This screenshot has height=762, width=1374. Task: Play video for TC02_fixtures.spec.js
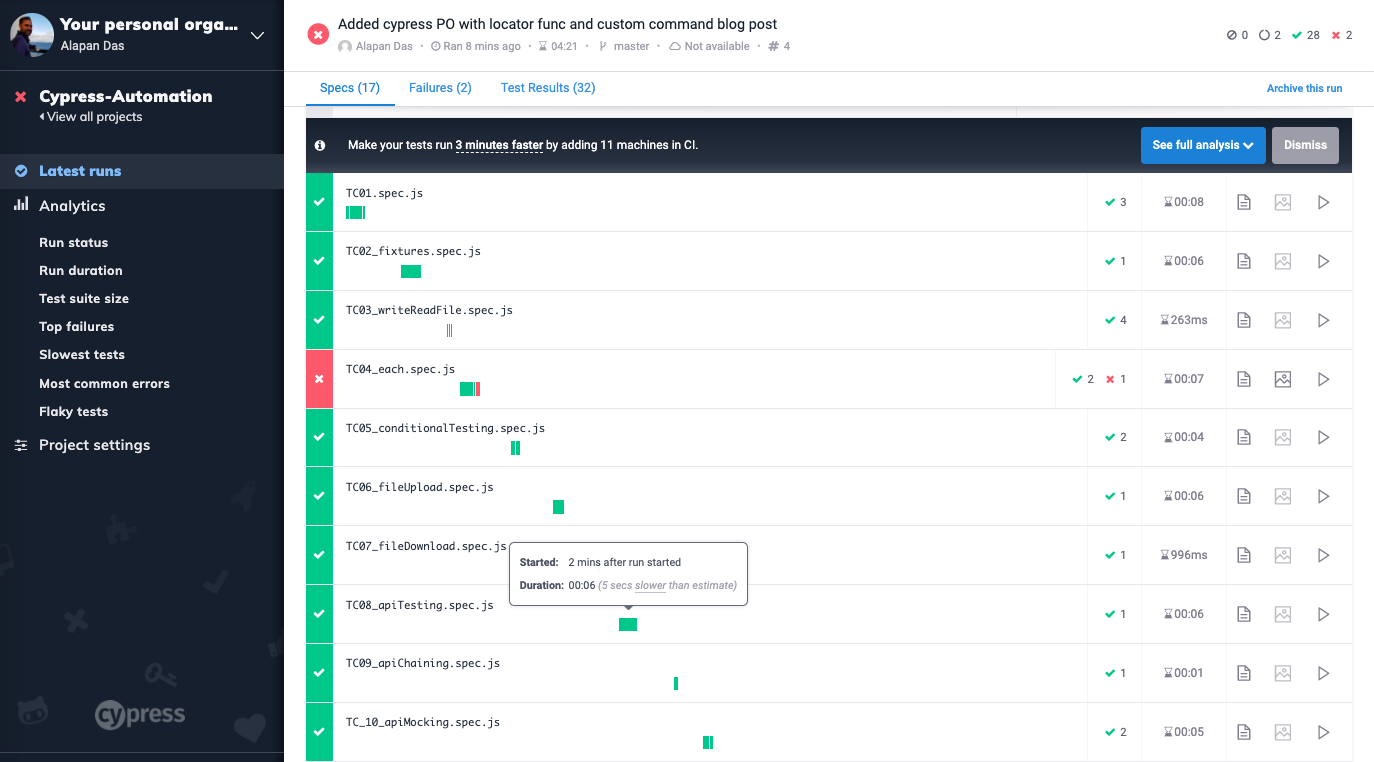[1323, 261]
